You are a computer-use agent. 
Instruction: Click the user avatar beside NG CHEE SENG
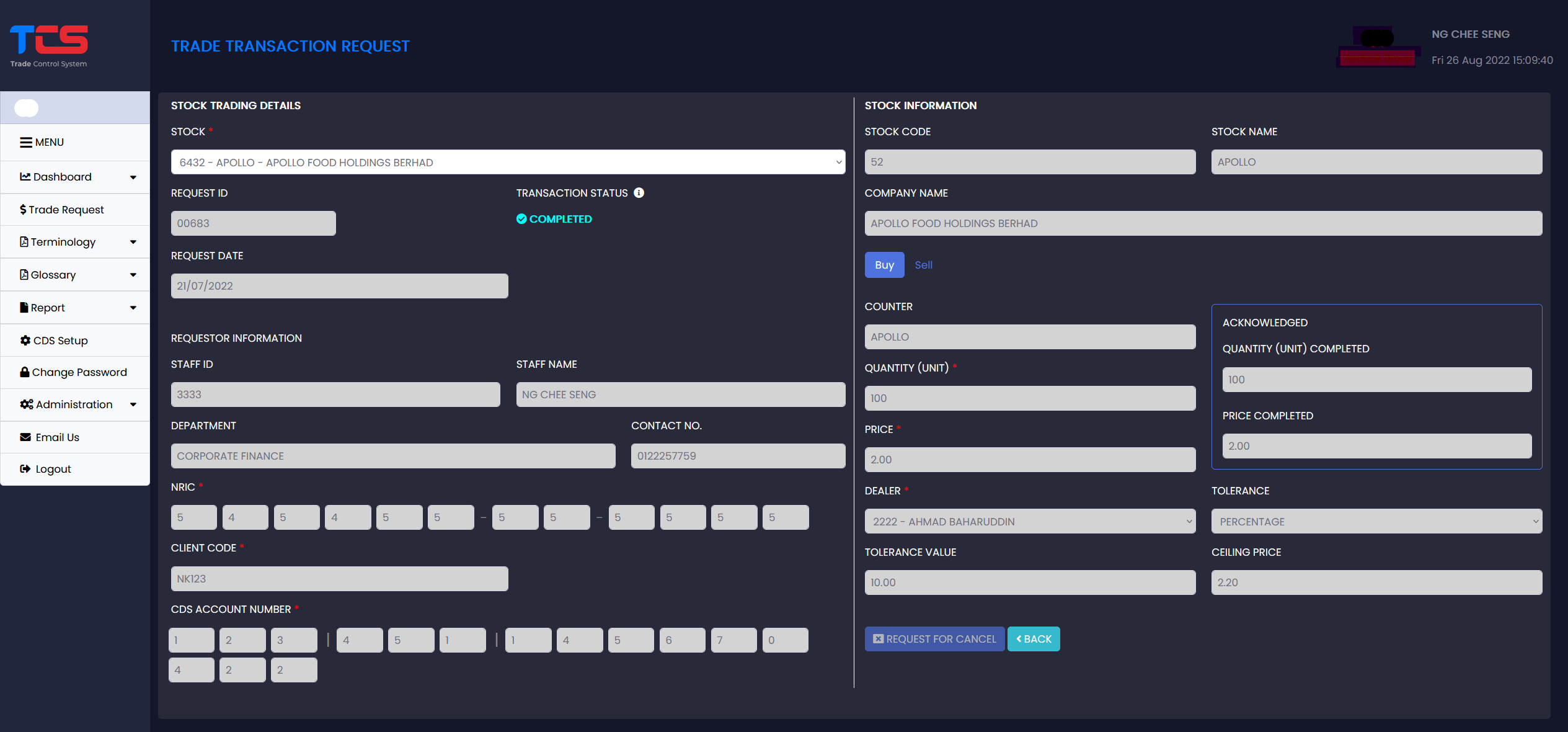pos(1377,47)
